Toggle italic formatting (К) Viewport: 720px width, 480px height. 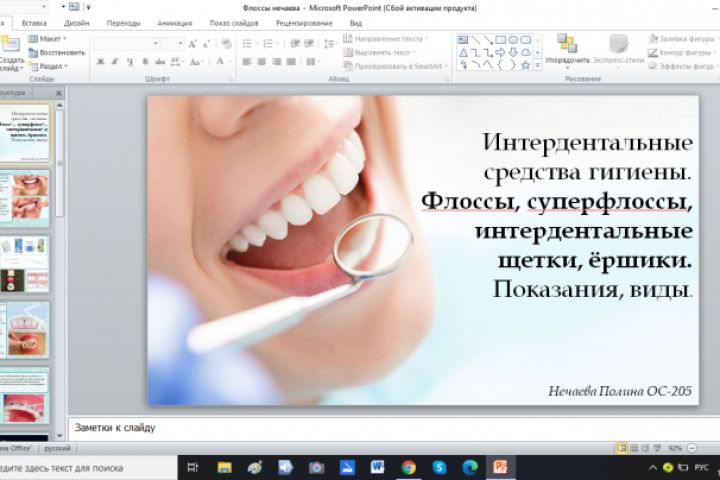[x=115, y=62]
